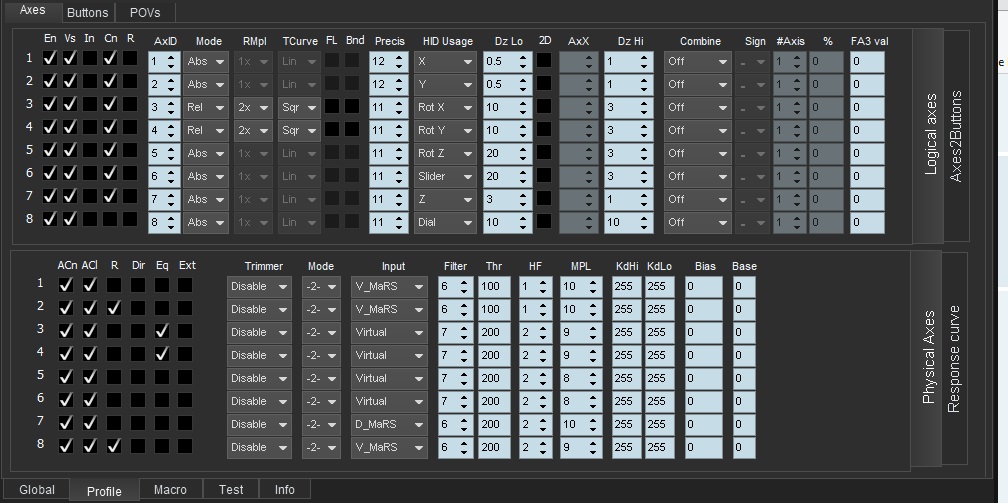Viewport: 1008px width, 503px height.
Task: Click the KdHi field for physical axis 2
Action: pyautogui.click(x=626, y=308)
